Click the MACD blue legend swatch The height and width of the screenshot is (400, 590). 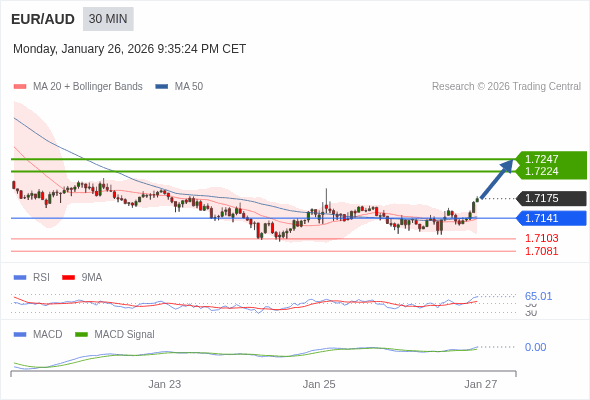(20, 335)
